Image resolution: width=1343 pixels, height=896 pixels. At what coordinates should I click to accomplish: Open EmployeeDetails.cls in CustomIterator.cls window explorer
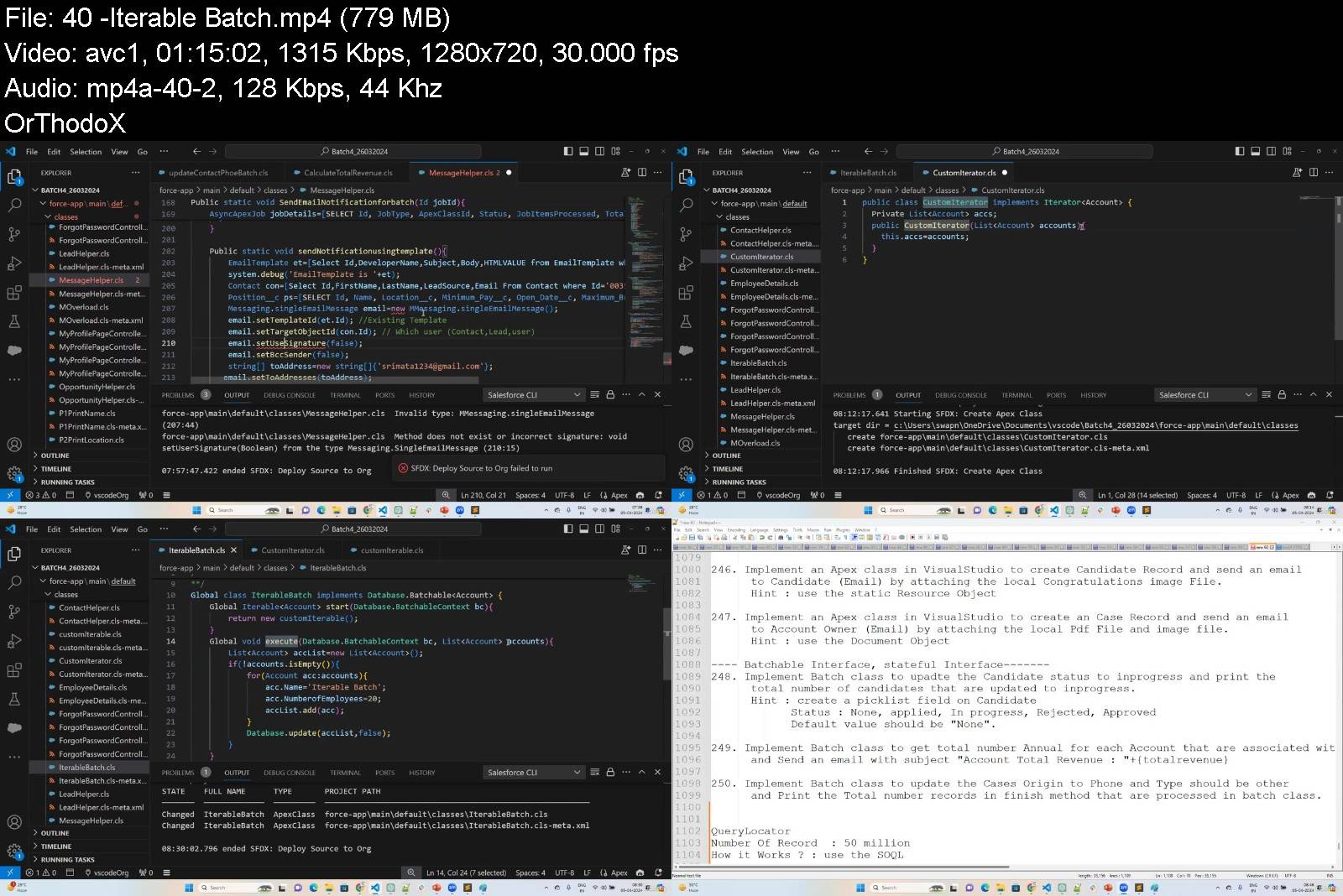point(764,283)
